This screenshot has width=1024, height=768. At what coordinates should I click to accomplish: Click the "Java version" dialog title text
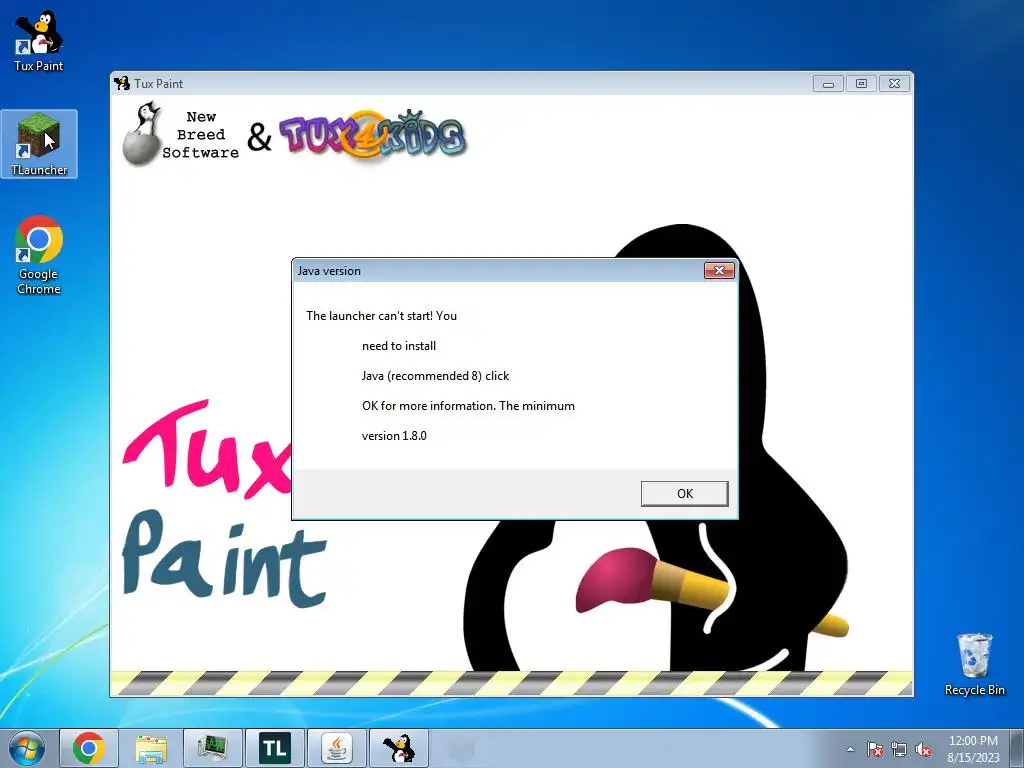click(x=329, y=271)
